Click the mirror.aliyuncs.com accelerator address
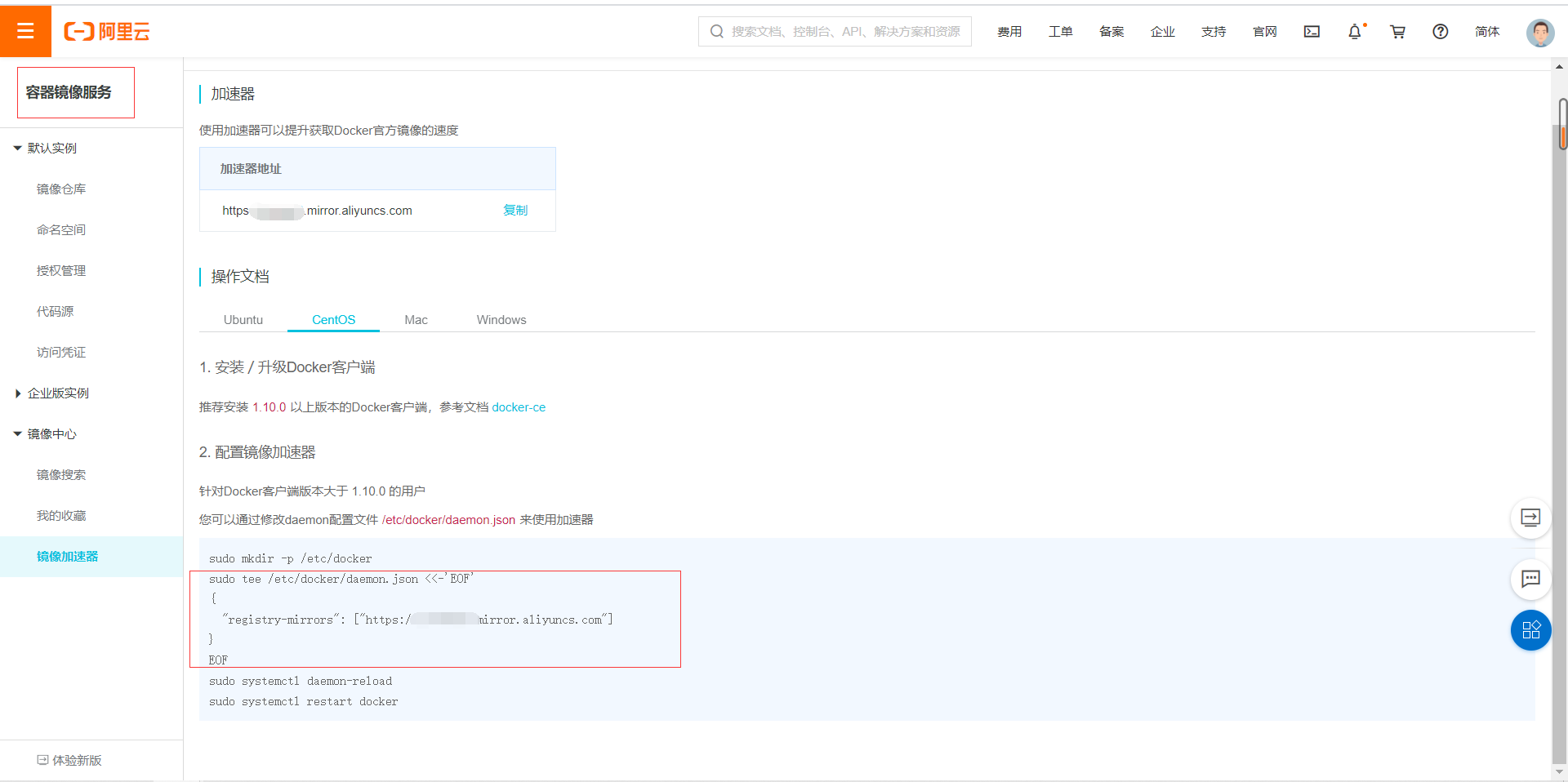The image size is (1568, 782). pyautogui.click(x=317, y=211)
